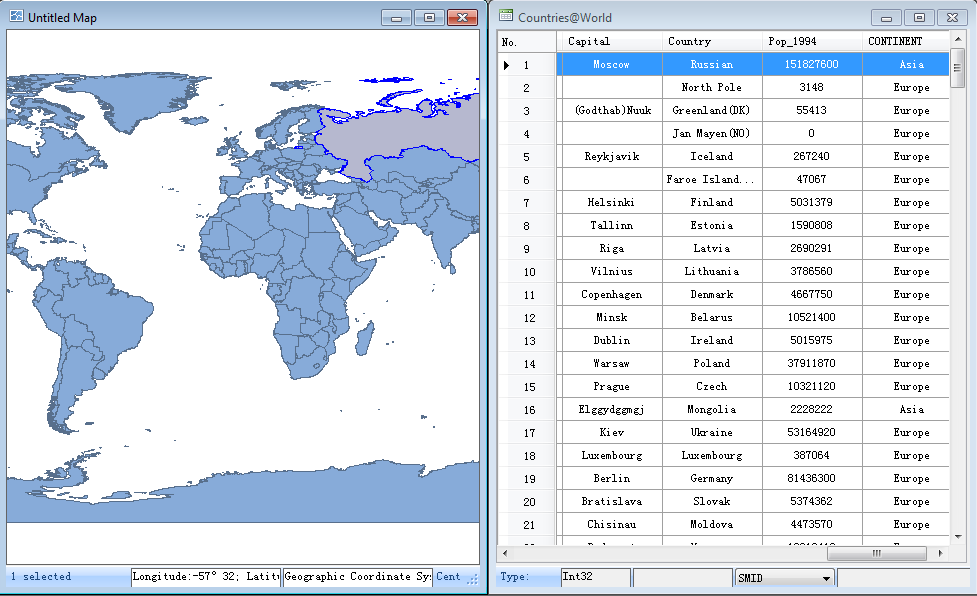Viewport: 977px width, 596px height.
Task: Click the table's horizontal scrollbar thumb
Action: pyautogui.click(x=877, y=553)
